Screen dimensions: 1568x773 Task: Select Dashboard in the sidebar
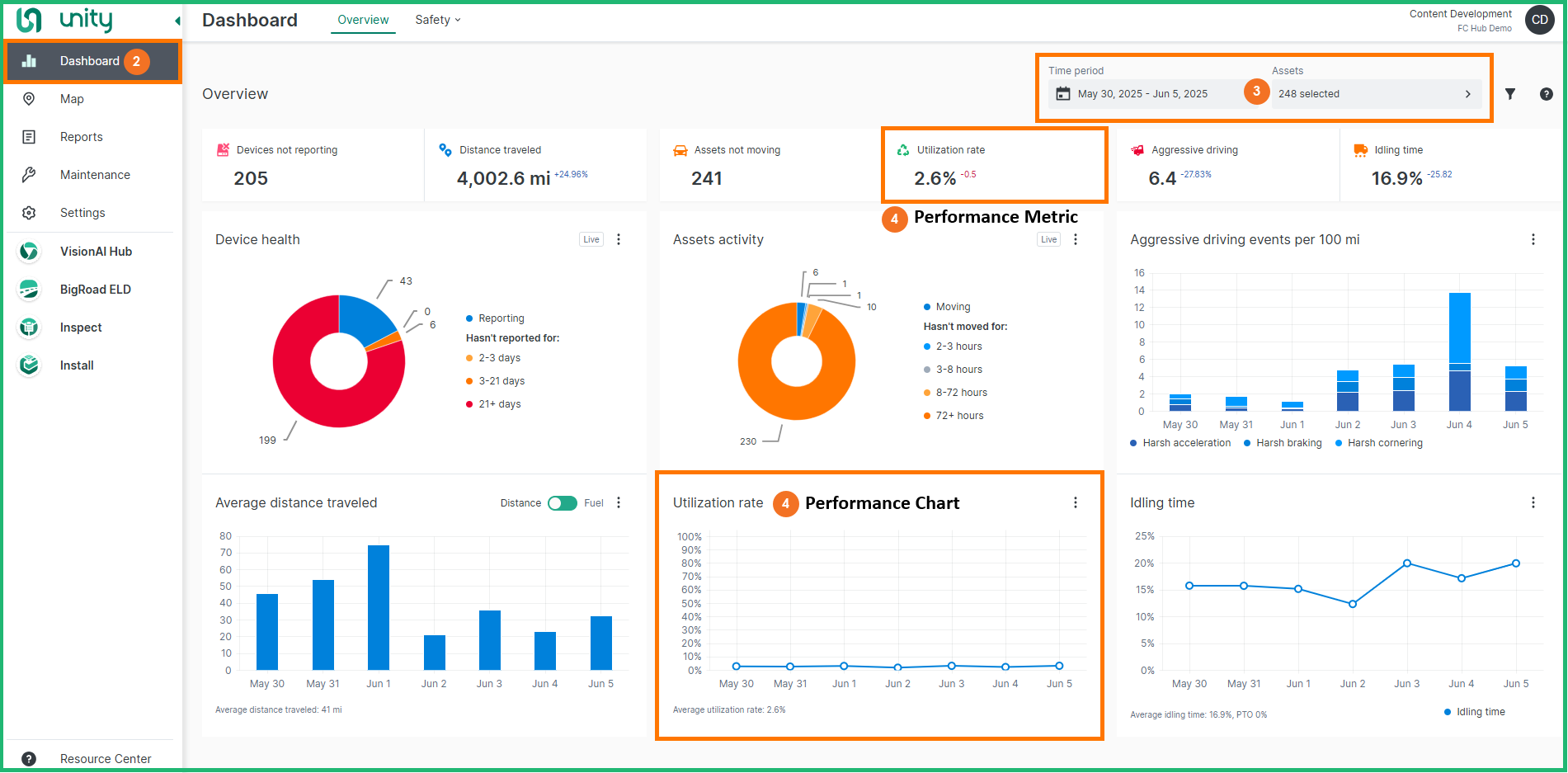pyautogui.click(x=87, y=60)
